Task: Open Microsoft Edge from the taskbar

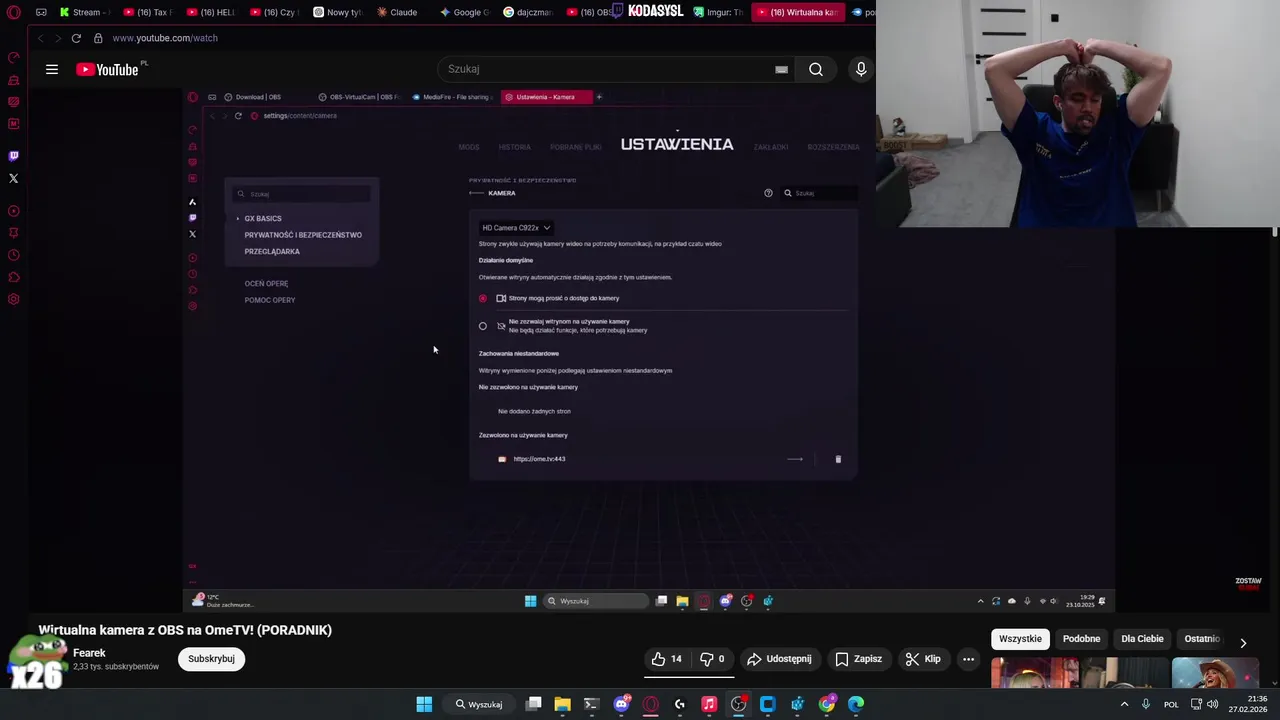Action: [x=856, y=704]
